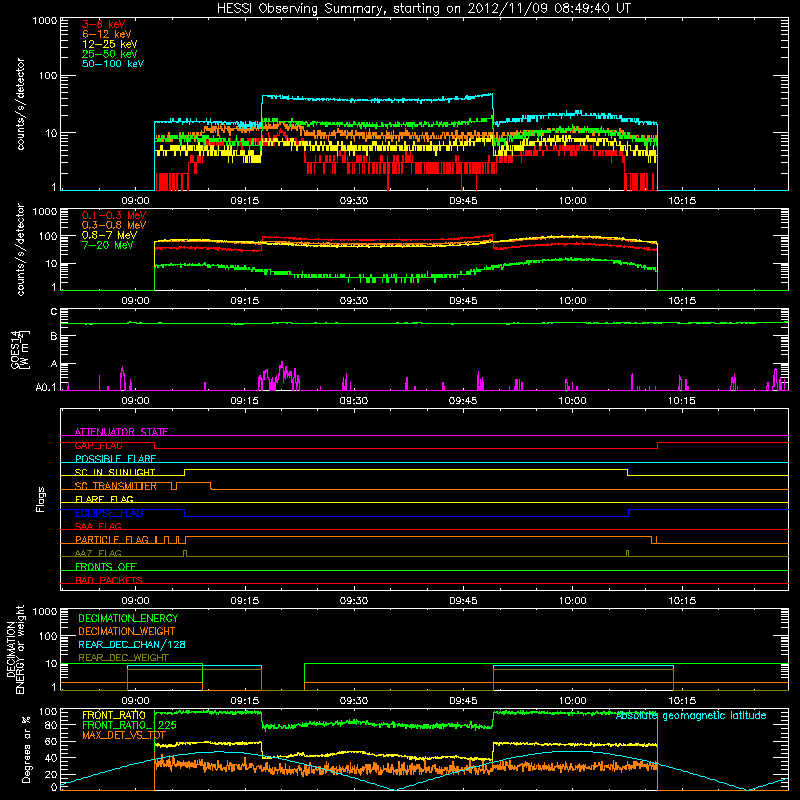Pick the PARTICLE_FLAG label

(x=112, y=539)
